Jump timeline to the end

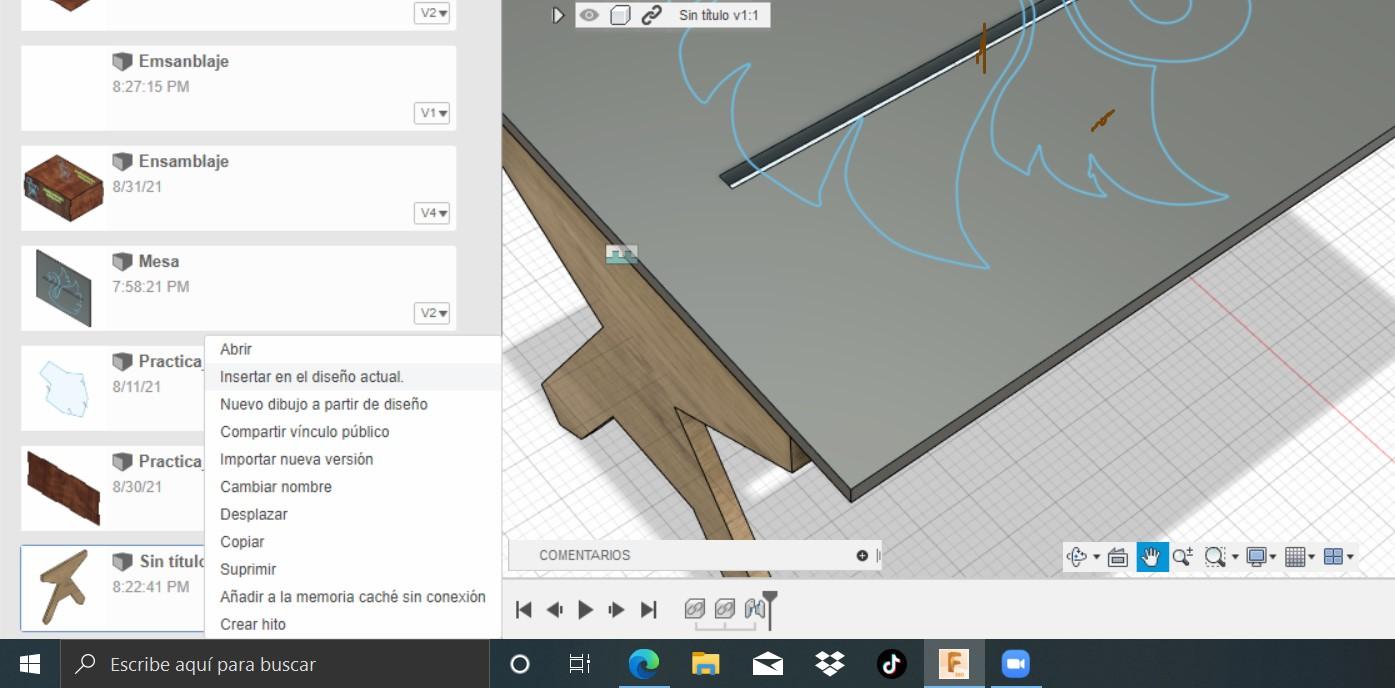click(x=649, y=610)
